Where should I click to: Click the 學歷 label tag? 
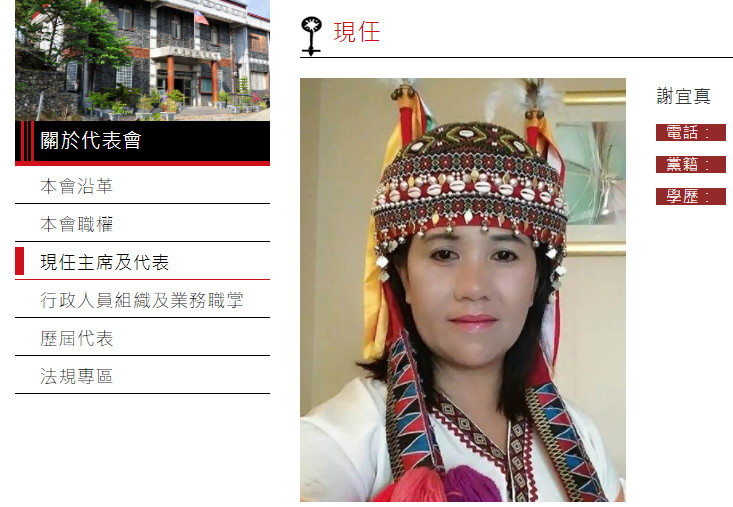[x=690, y=196]
